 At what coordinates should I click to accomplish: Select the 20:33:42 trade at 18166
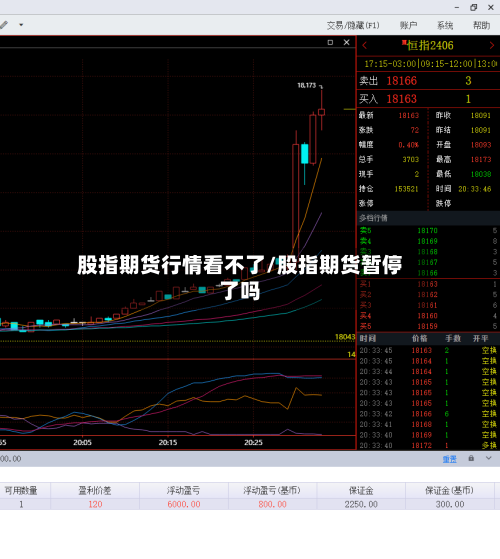[428, 414]
